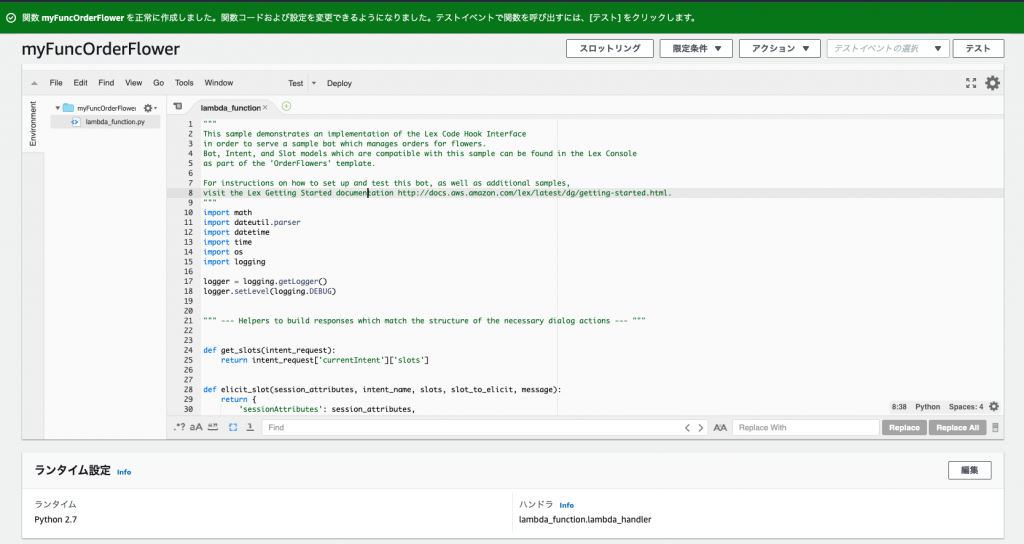The width and height of the screenshot is (1024, 544).
Task: Open the Test dropdown arrow in editor
Action: (313, 83)
